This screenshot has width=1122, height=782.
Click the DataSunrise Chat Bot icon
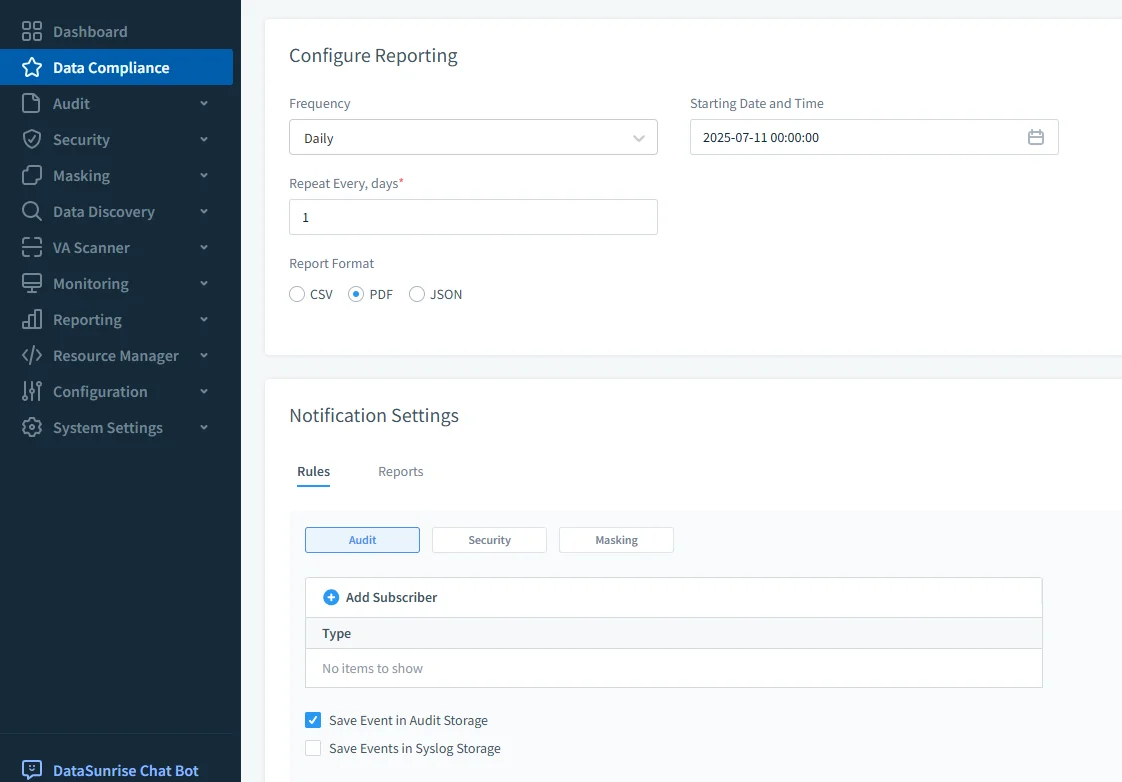[33, 768]
